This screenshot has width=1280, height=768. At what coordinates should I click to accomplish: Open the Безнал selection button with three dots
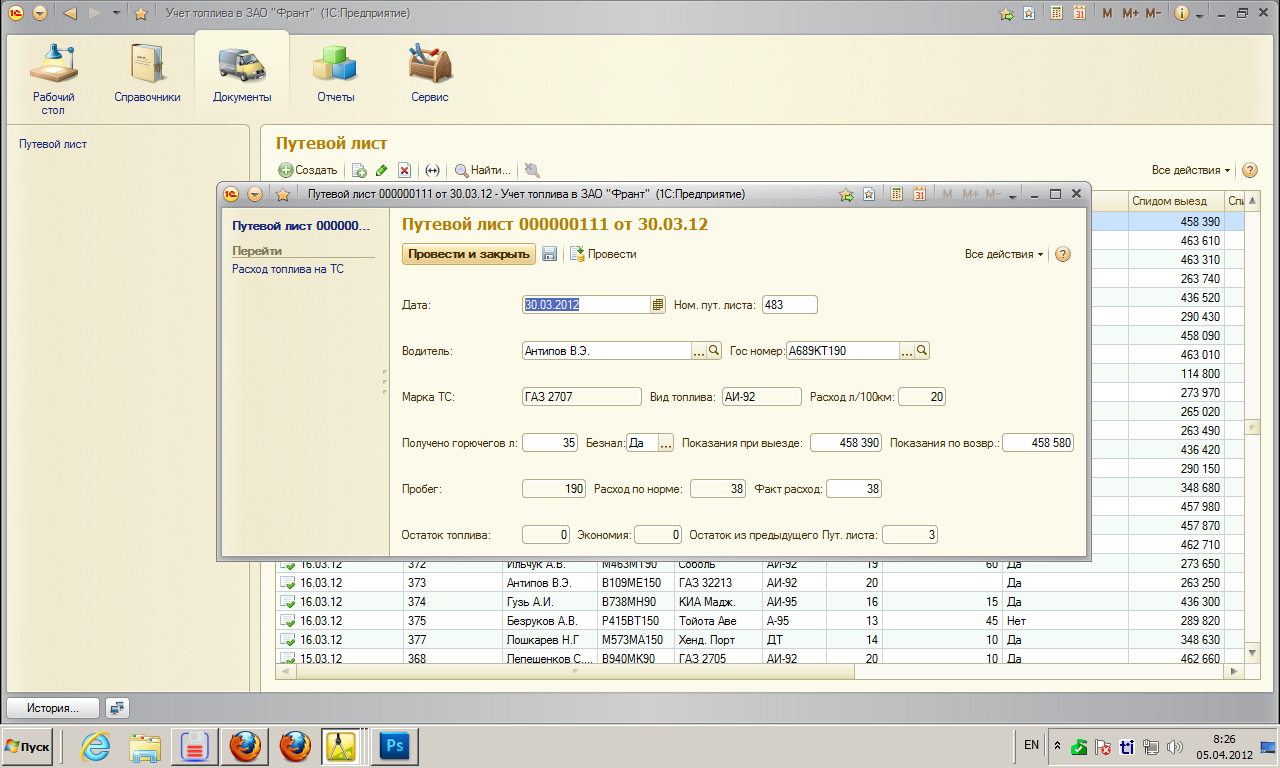666,443
